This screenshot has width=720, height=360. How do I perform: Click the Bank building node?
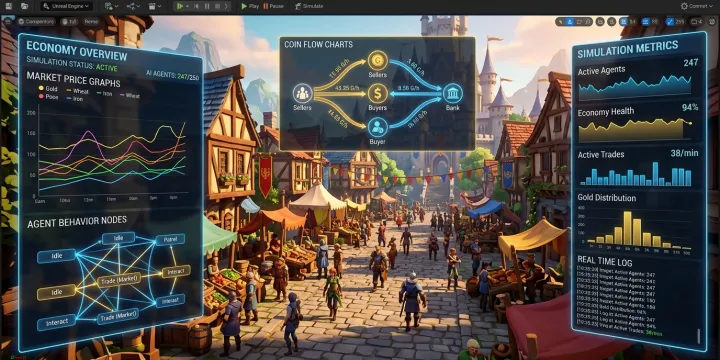(453, 94)
